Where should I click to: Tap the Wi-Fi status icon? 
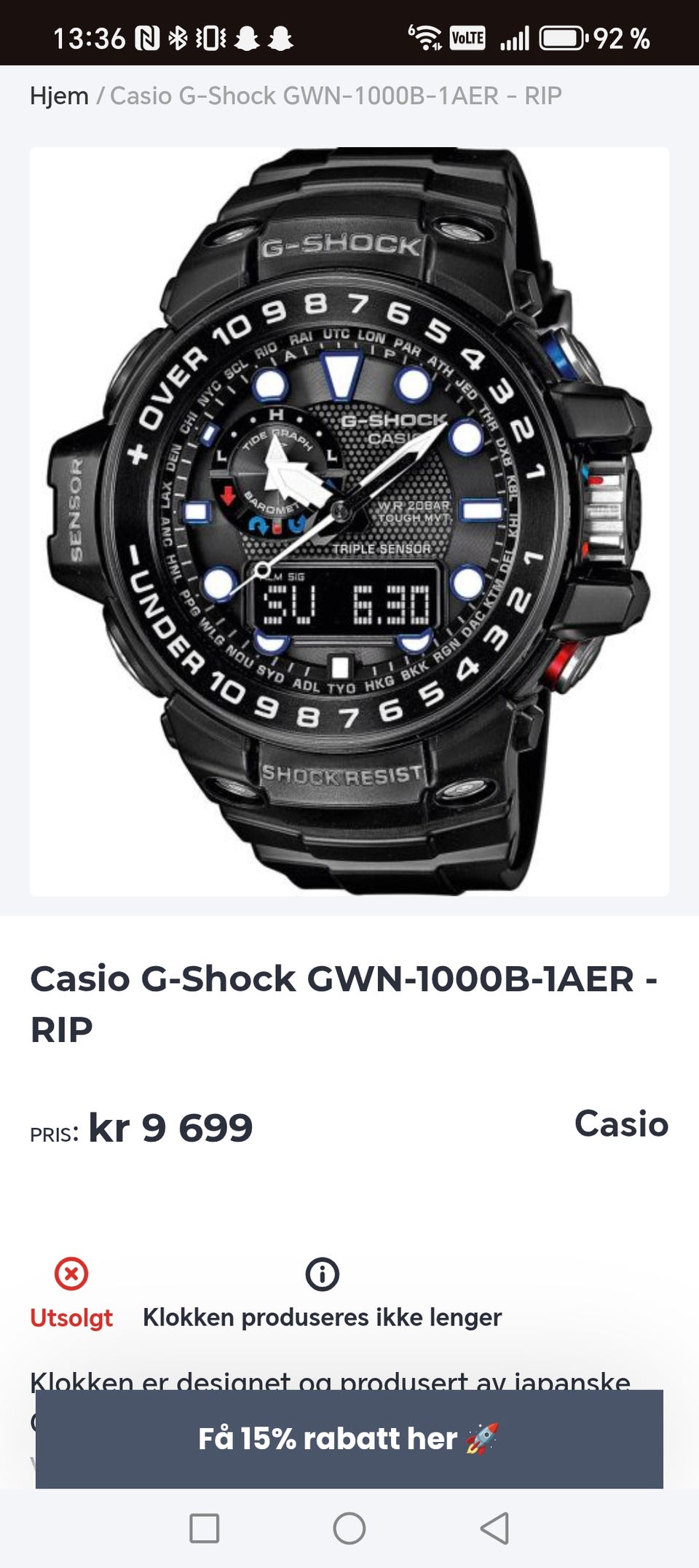(425, 37)
